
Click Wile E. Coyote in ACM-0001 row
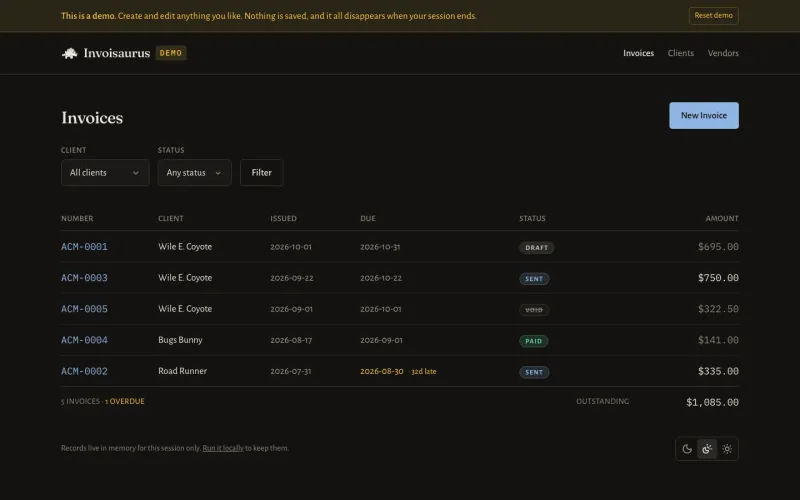tap(185, 246)
